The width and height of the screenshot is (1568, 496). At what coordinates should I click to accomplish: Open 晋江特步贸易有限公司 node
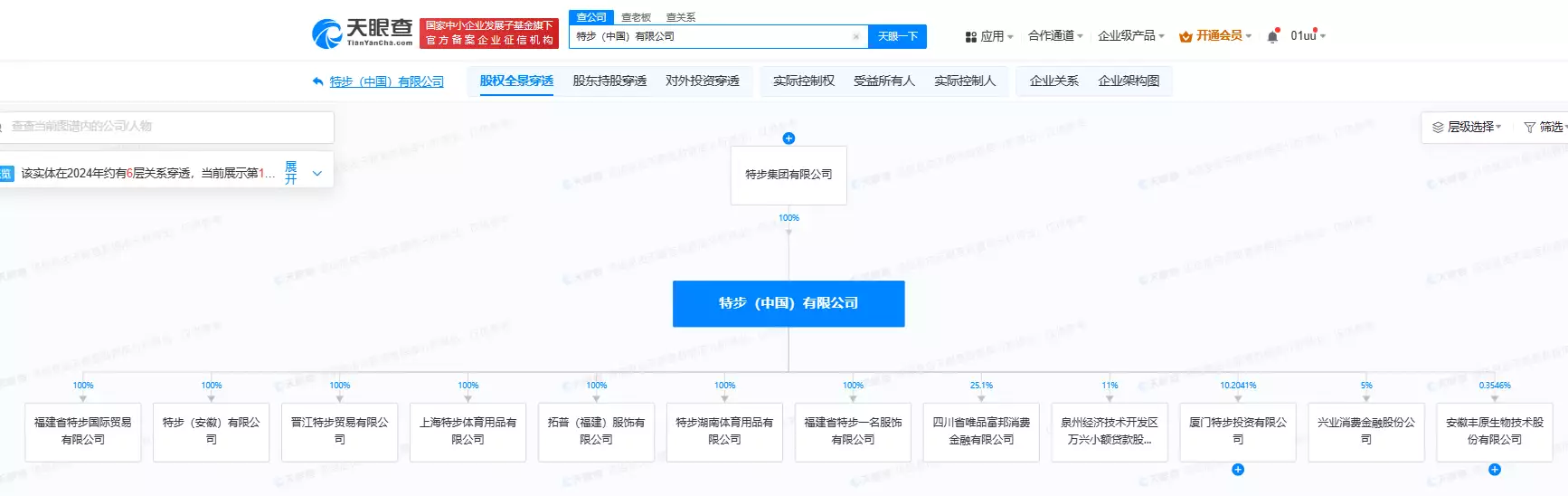340,432
